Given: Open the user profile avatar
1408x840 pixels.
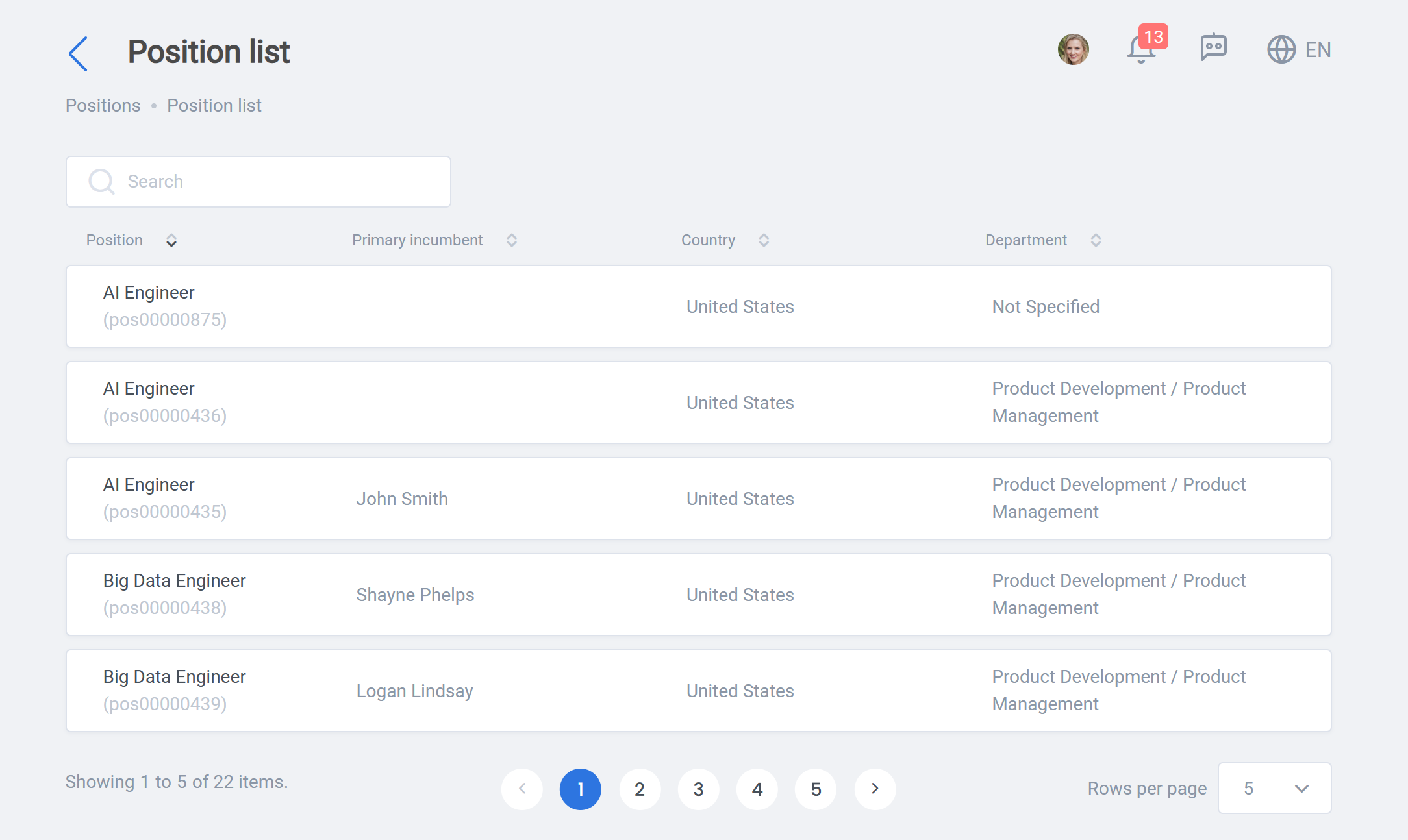Looking at the screenshot, I should pos(1073,49).
